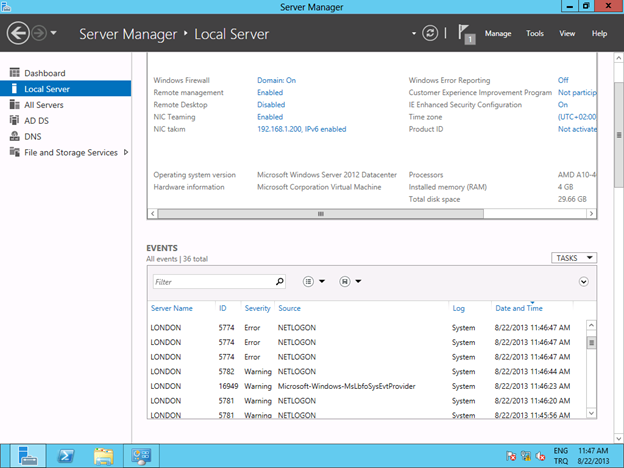Viewport: 624px width, 468px height.
Task: Open the Manage menu
Action: tap(498, 33)
